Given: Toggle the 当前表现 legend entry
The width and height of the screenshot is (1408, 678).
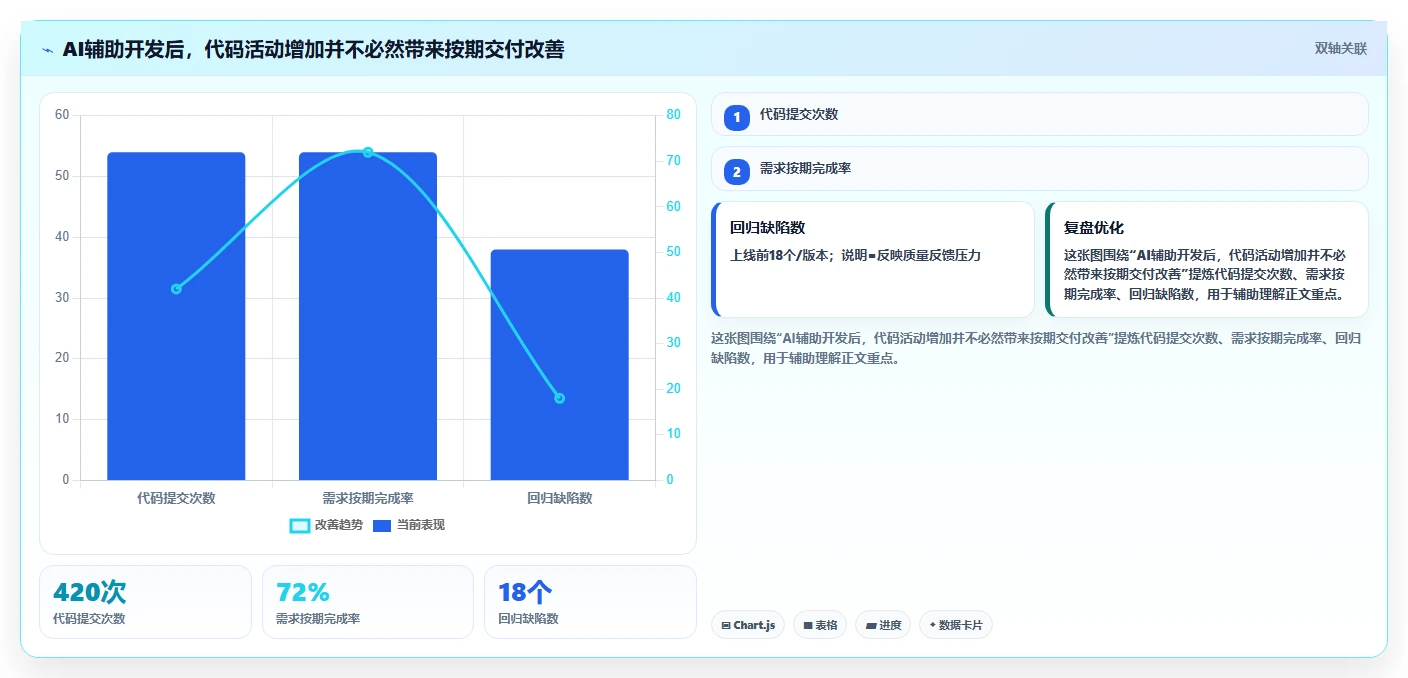Looking at the screenshot, I should click(x=409, y=525).
